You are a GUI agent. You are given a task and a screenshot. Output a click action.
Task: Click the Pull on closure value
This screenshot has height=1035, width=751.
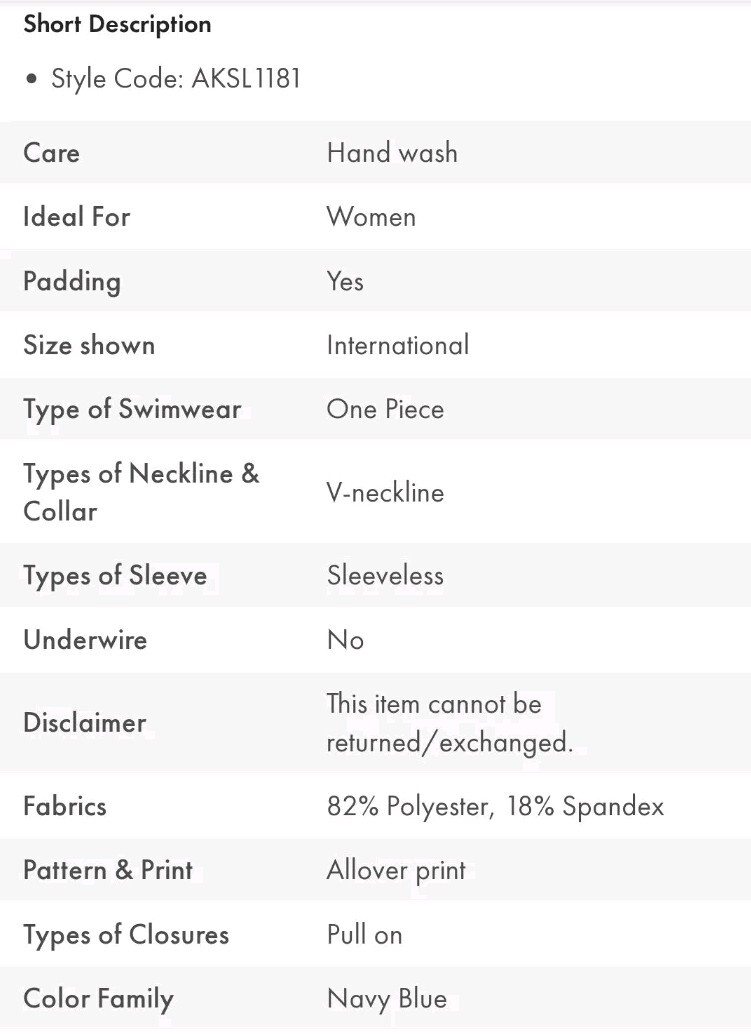click(365, 935)
